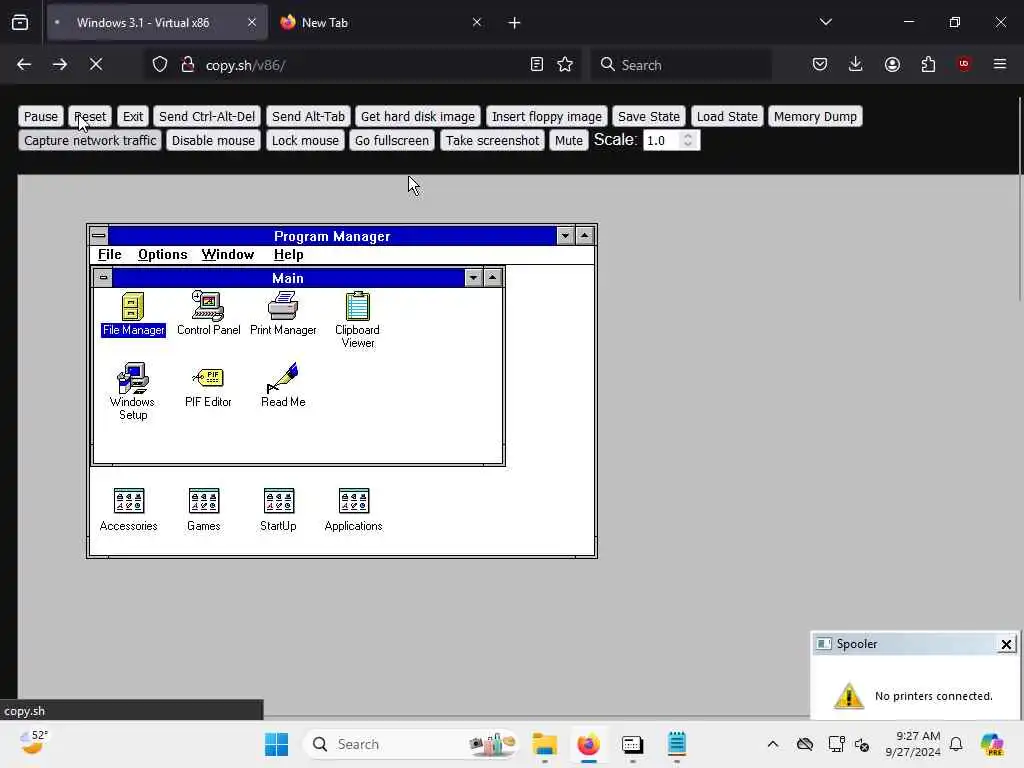Toggle the Lock mouse button
The width and height of the screenshot is (1024, 768).
305,140
